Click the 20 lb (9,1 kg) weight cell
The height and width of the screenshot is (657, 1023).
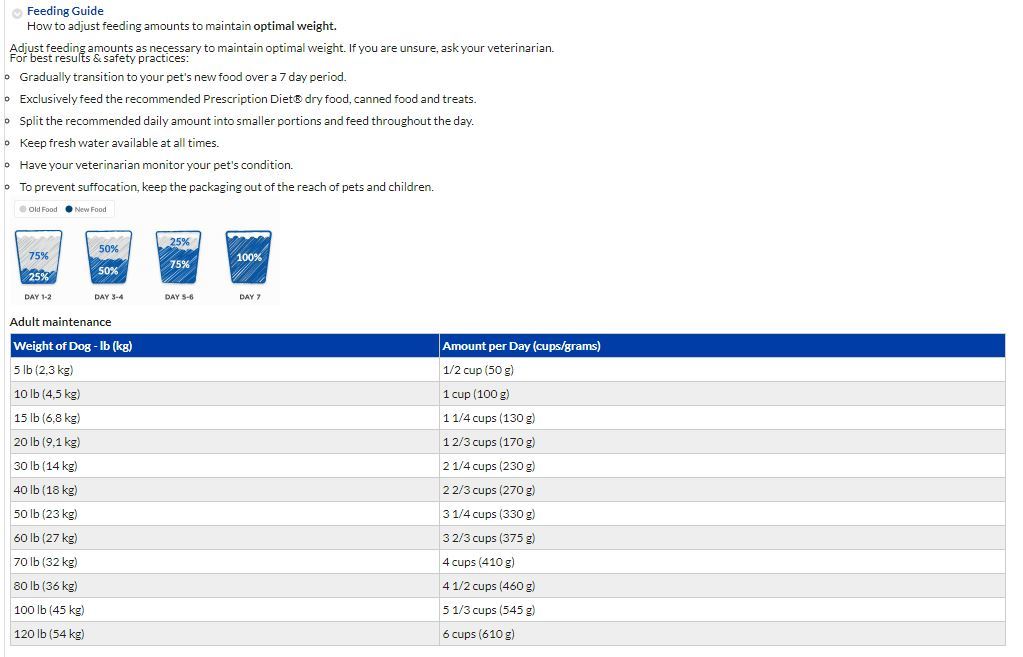pyautogui.click(x=47, y=442)
